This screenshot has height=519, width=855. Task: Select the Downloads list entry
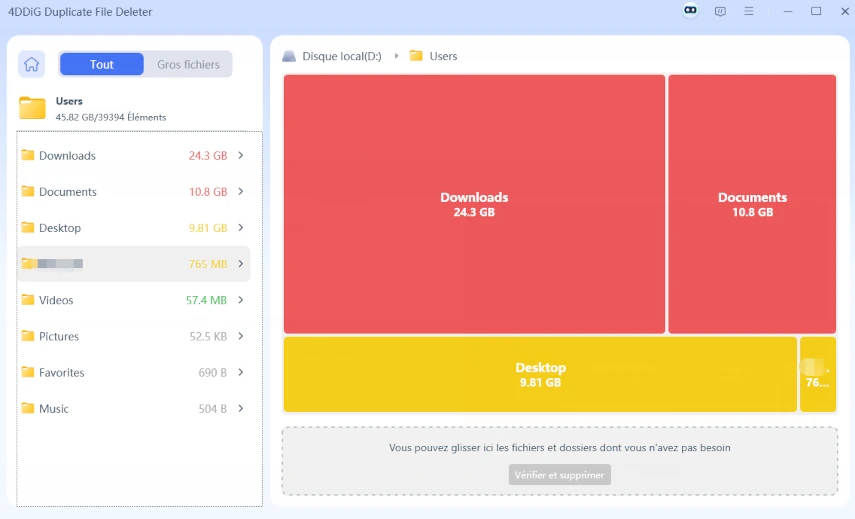134,155
